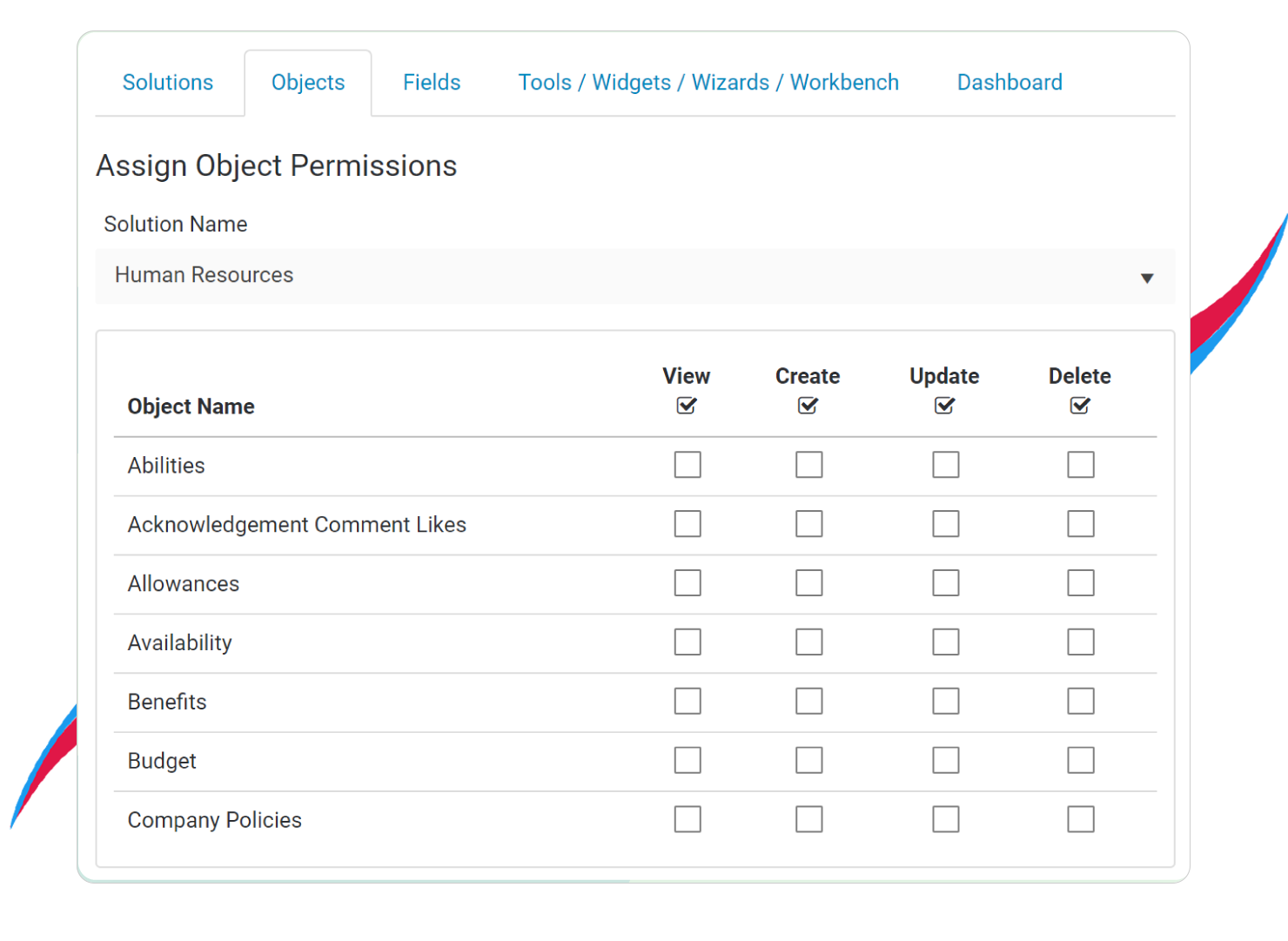Check Update permission for Company Policies
This screenshot has height=941, width=1288.
click(x=944, y=818)
